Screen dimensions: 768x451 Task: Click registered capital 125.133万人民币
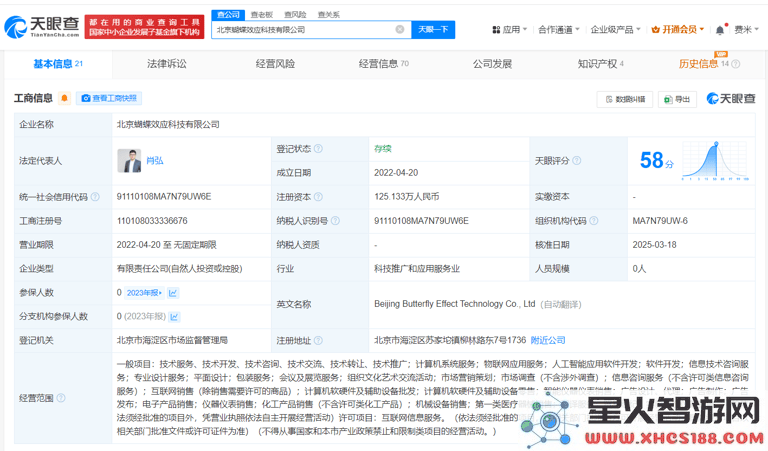407,196
